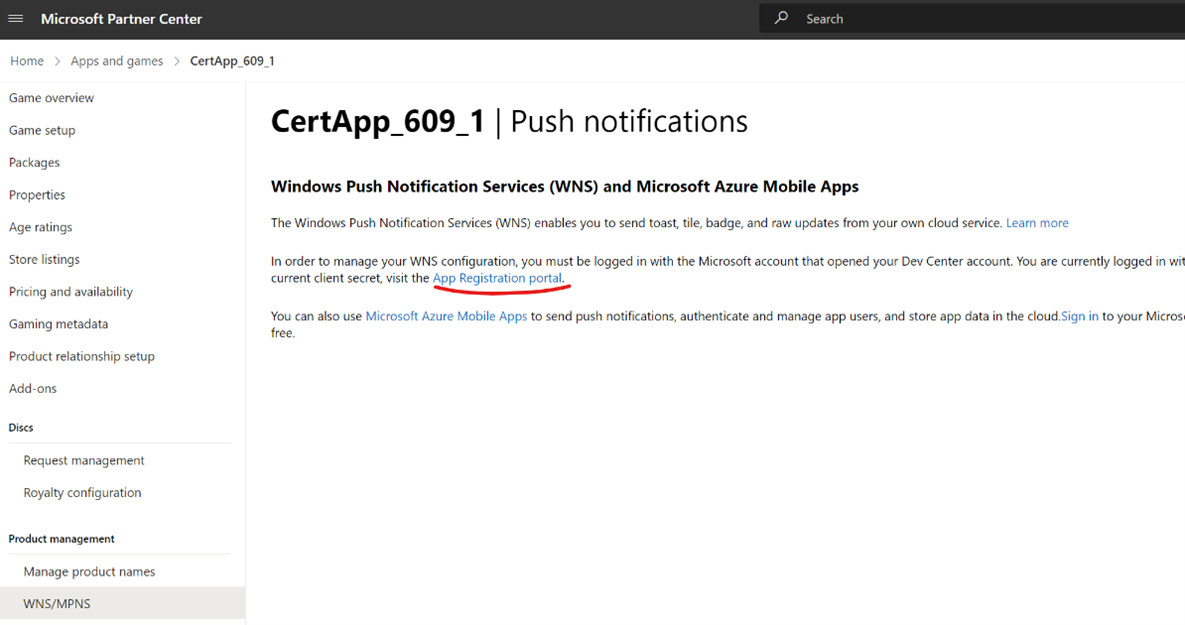
Task: Open Manage product names
Action: coord(89,572)
